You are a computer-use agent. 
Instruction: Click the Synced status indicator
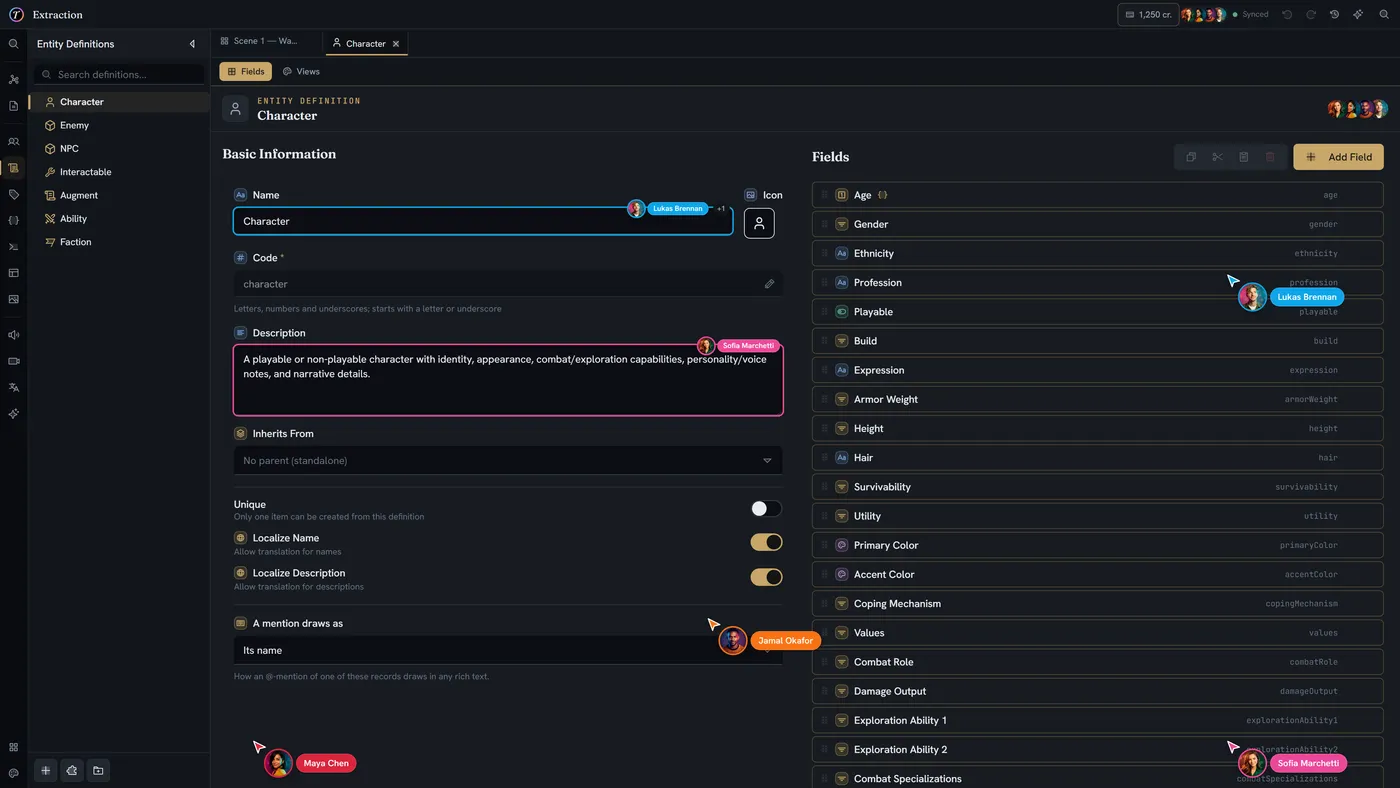[1250, 15]
